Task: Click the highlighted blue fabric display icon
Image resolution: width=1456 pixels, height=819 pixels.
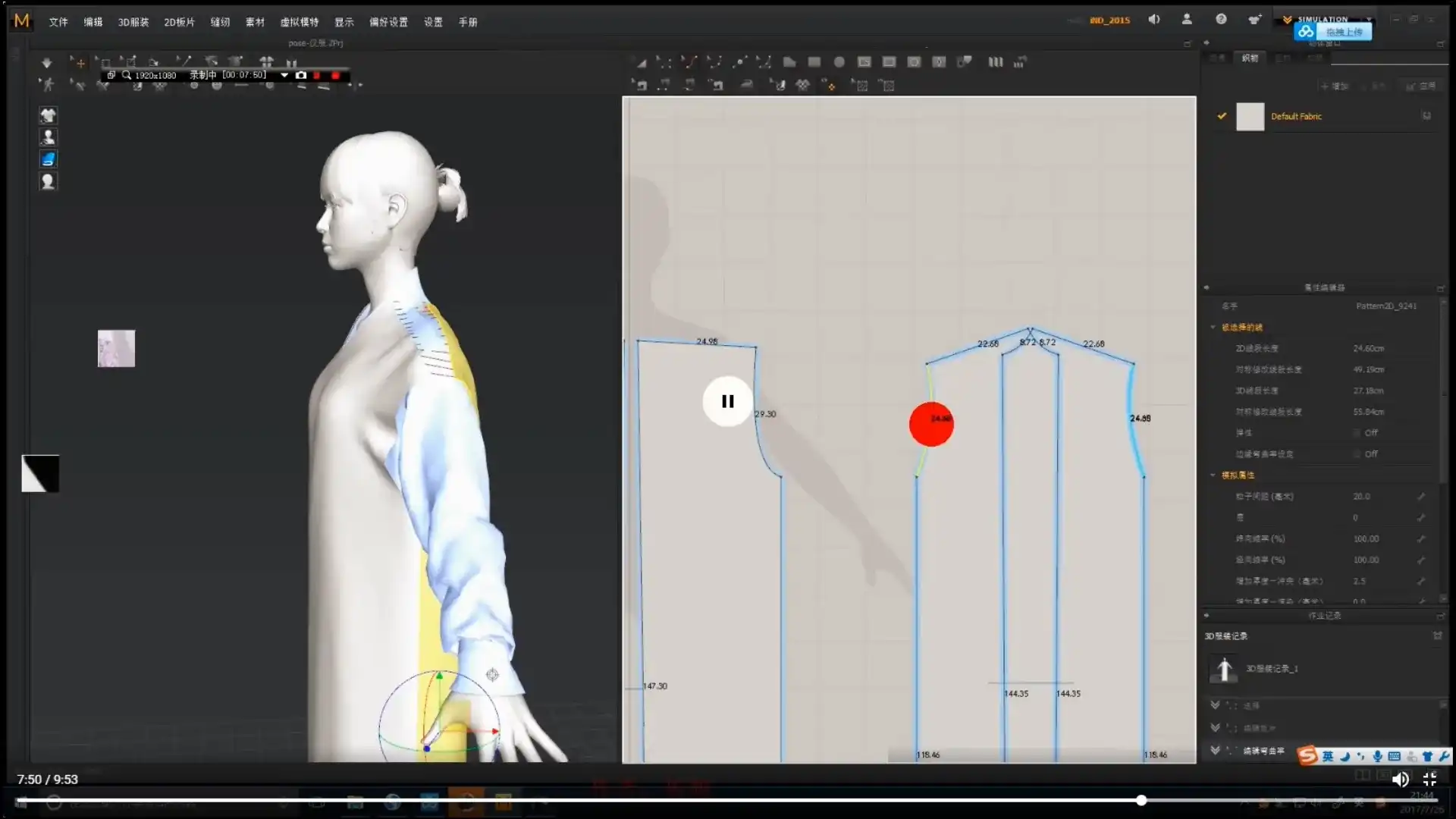Action: coord(48,159)
